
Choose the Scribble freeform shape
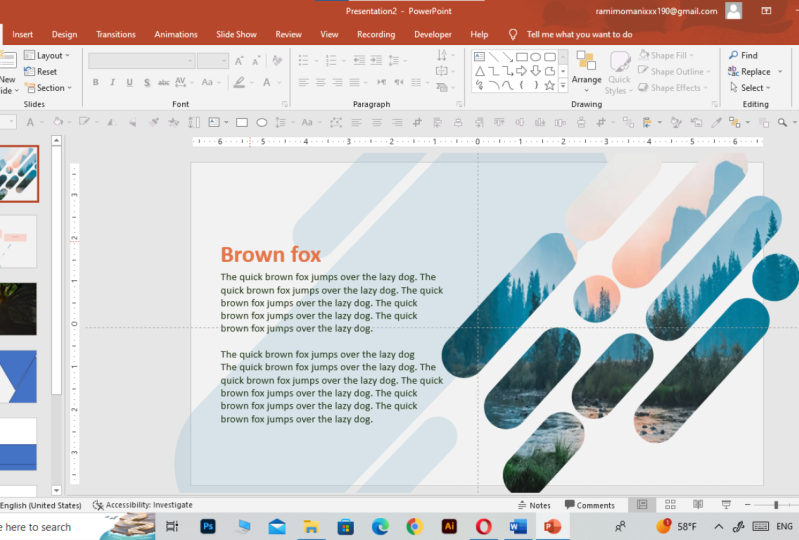[x=480, y=86]
